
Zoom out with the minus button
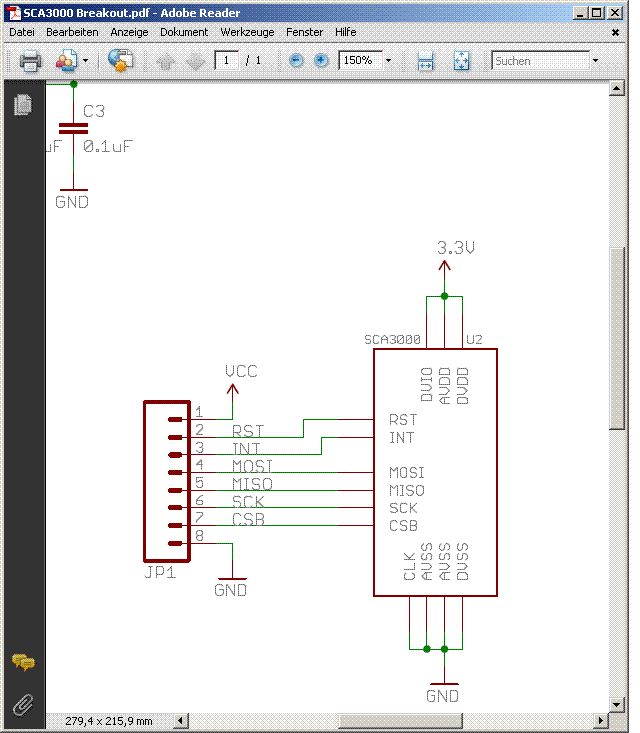[296, 60]
